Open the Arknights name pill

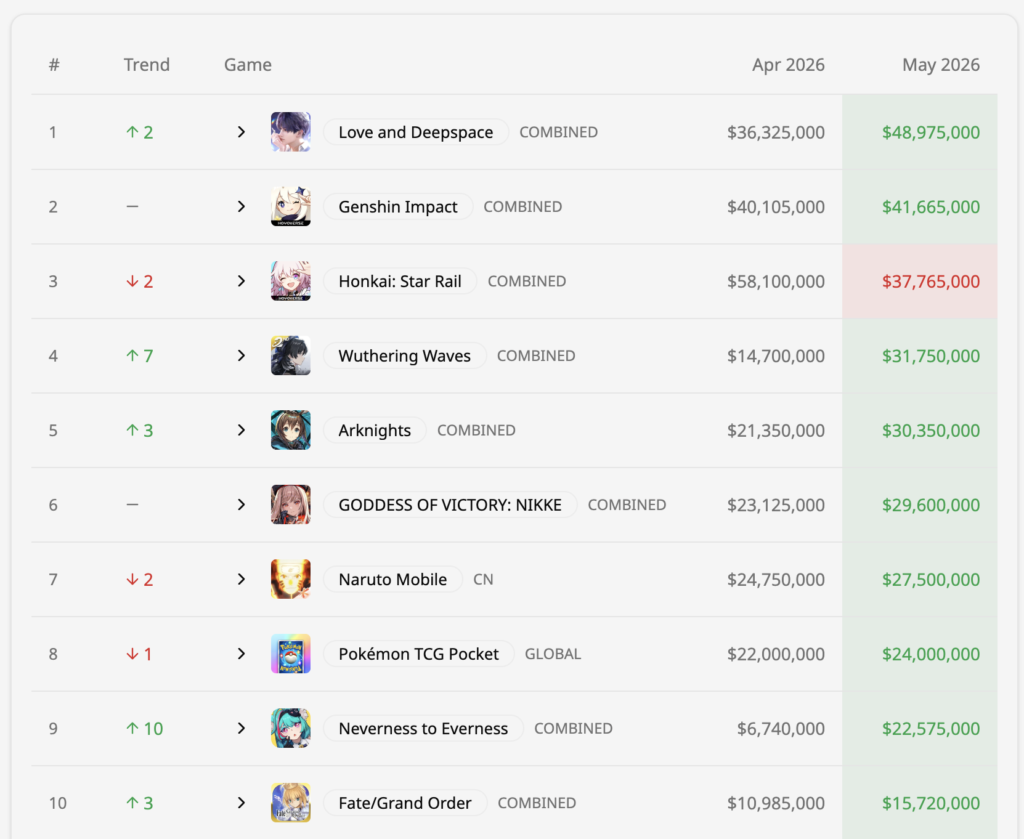click(374, 430)
